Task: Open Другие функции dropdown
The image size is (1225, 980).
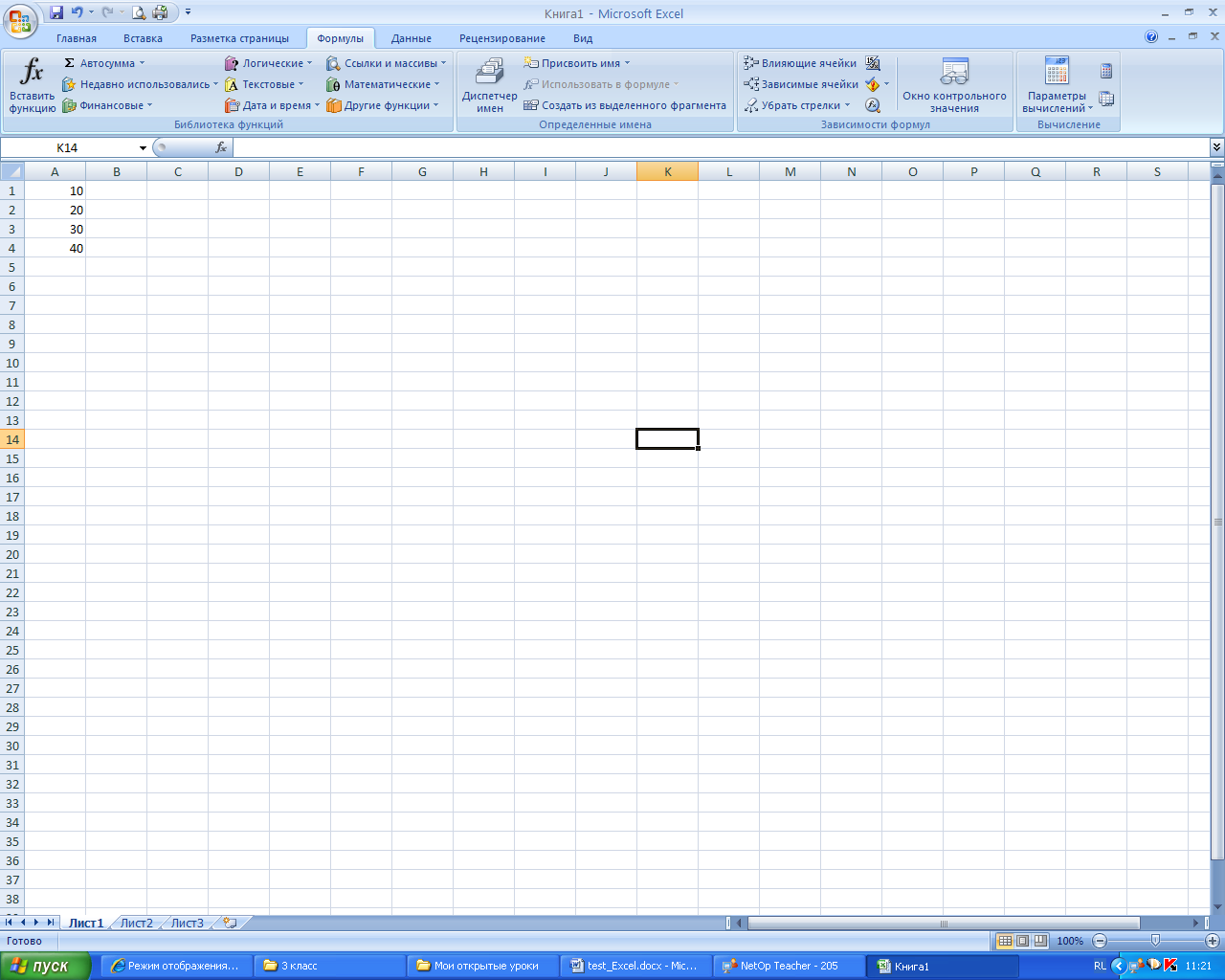Action: [x=383, y=105]
